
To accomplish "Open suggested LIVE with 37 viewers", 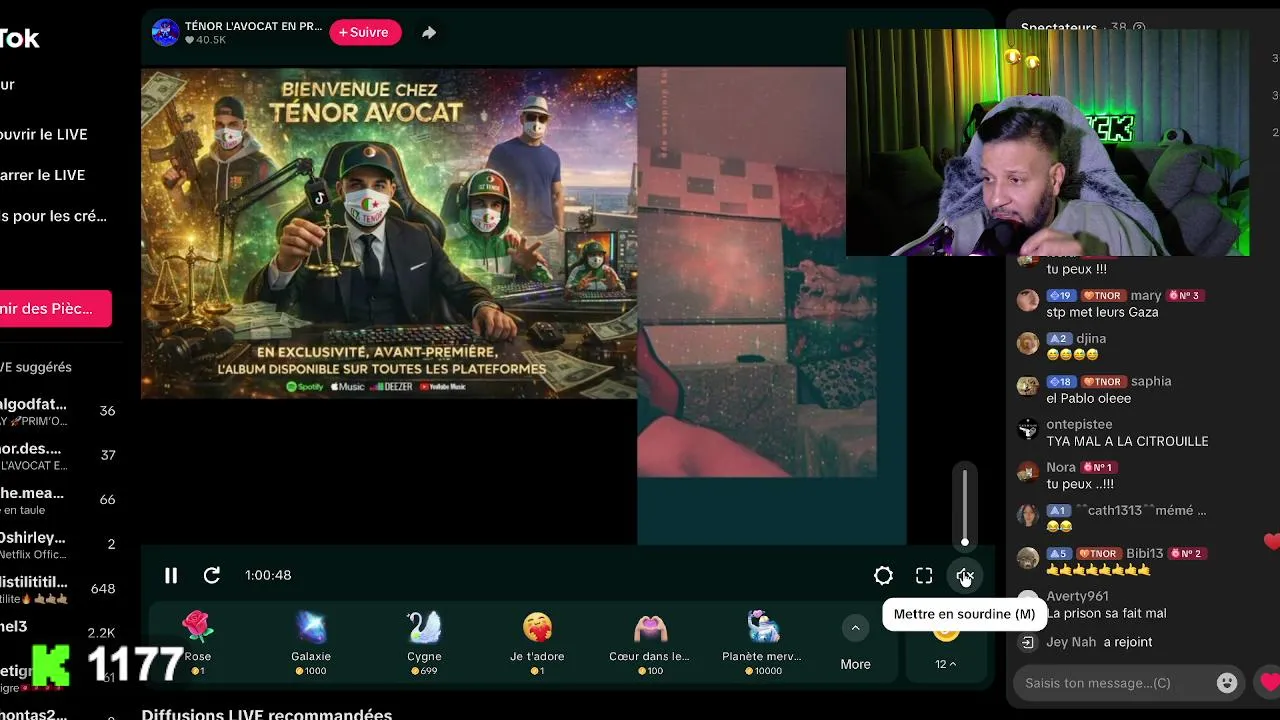I will (x=58, y=455).
